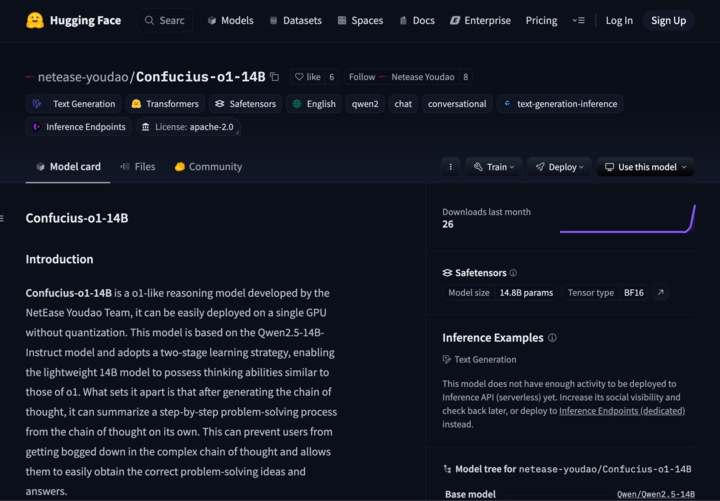Image resolution: width=720 pixels, height=501 pixels.
Task: Click the Confucius-o1-14B model title
Action: (x=201, y=77)
